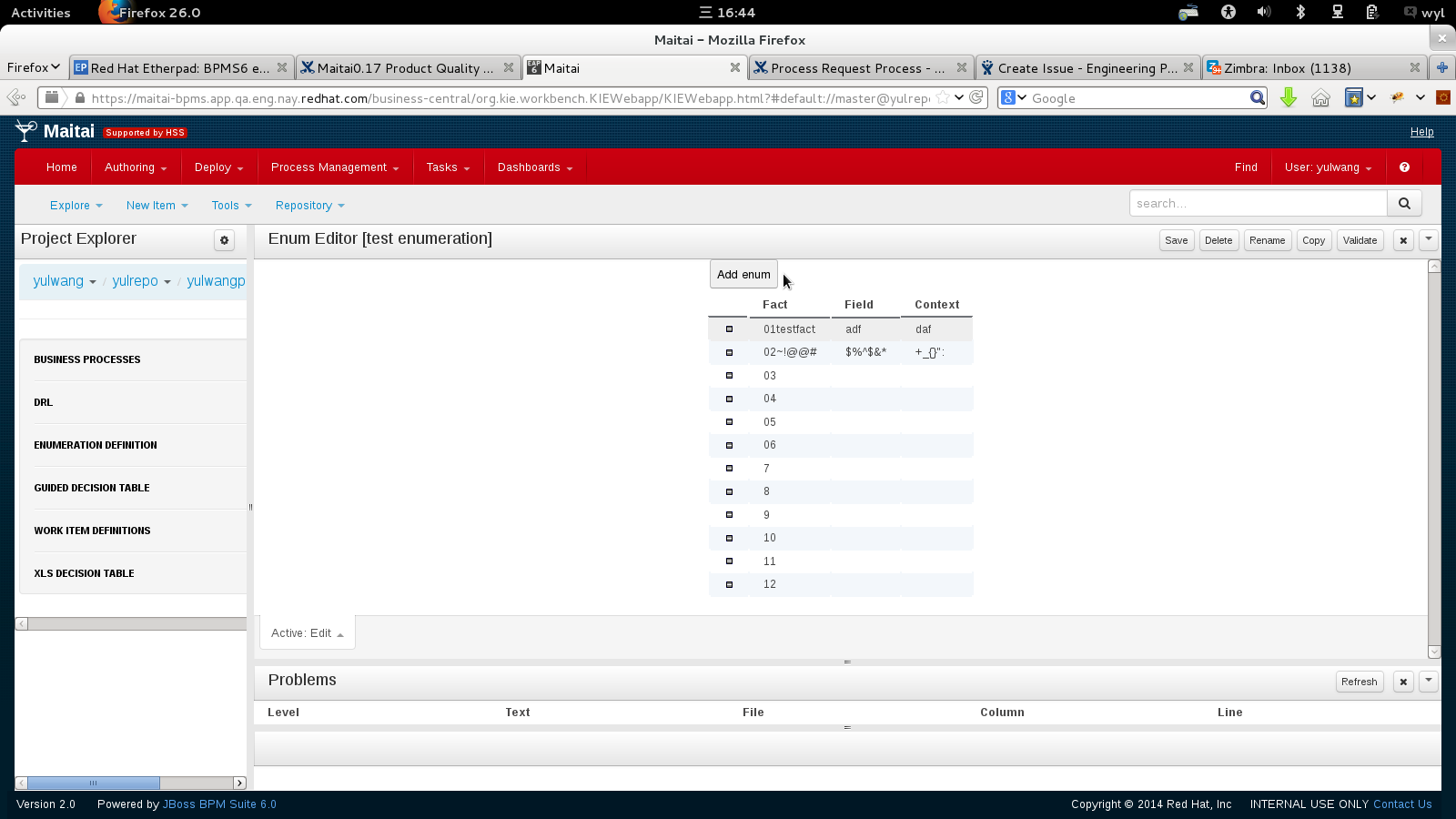This screenshot has height=819, width=1456.
Task: Open the New Item dropdown
Action: pyautogui.click(x=157, y=206)
